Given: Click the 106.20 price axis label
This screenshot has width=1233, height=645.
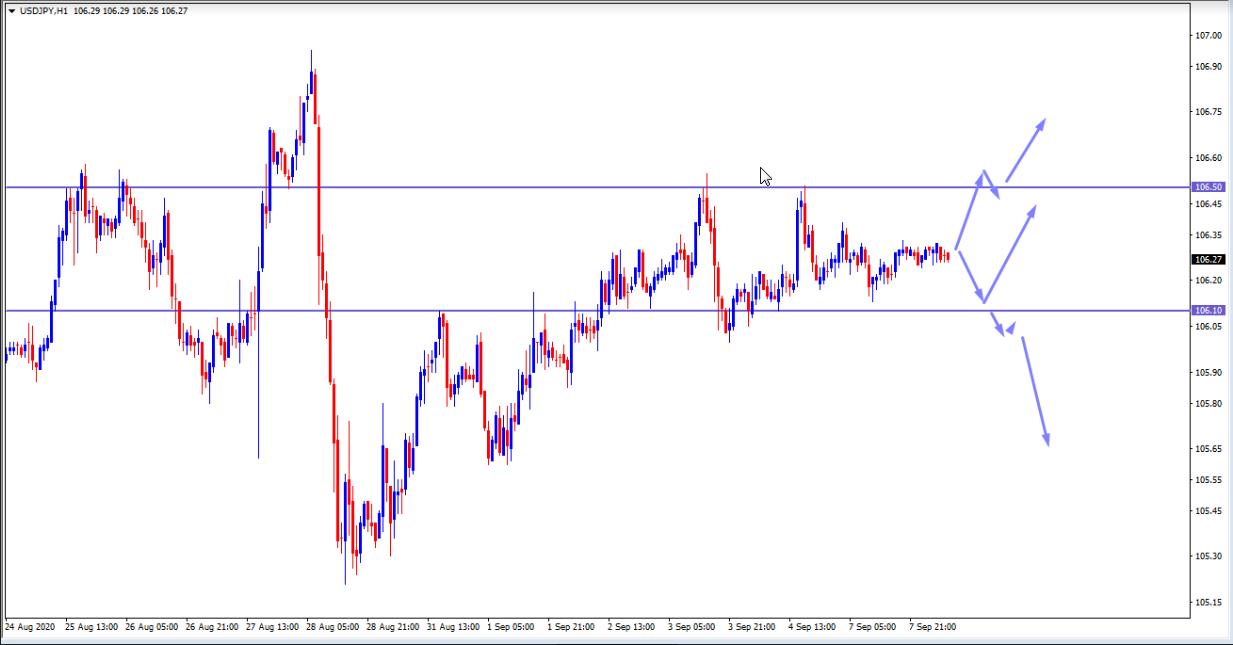Looking at the screenshot, I should (1208, 280).
